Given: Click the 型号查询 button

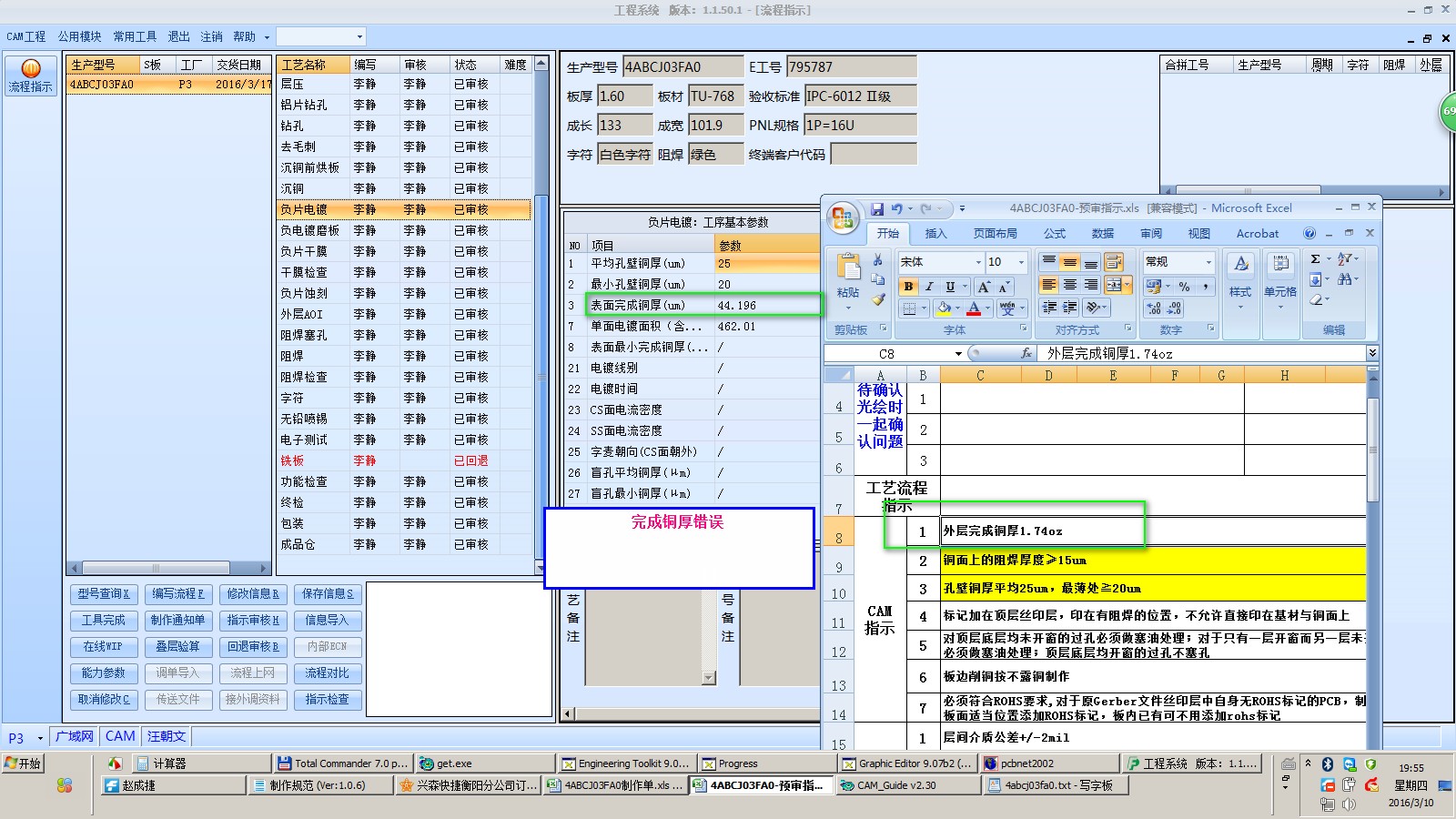Looking at the screenshot, I should 104,594.
